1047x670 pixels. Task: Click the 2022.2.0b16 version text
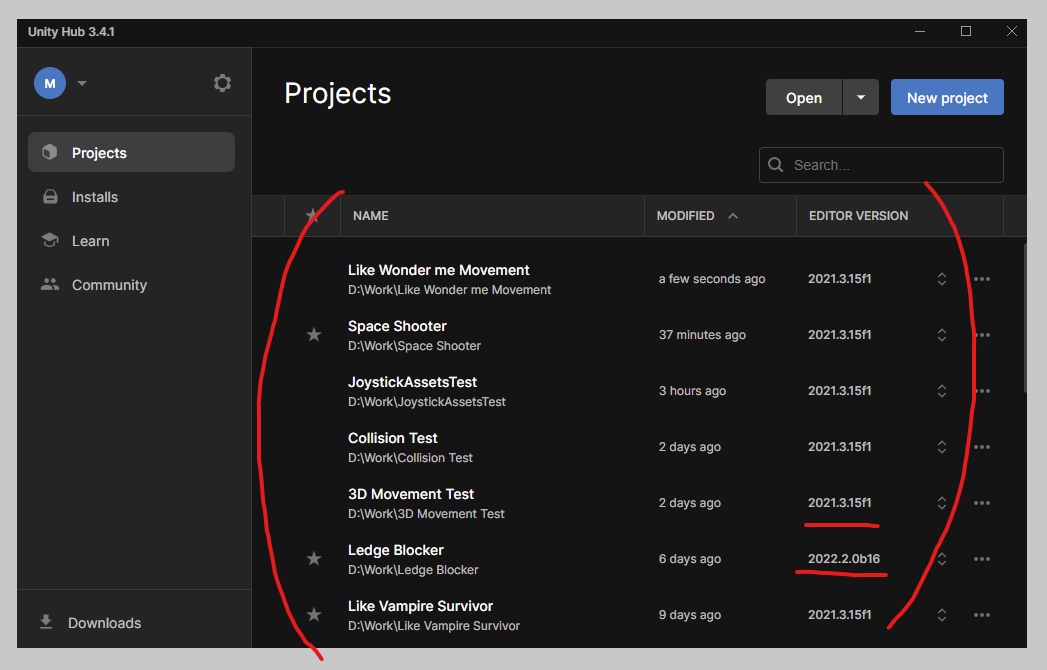click(x=843, y=558)
